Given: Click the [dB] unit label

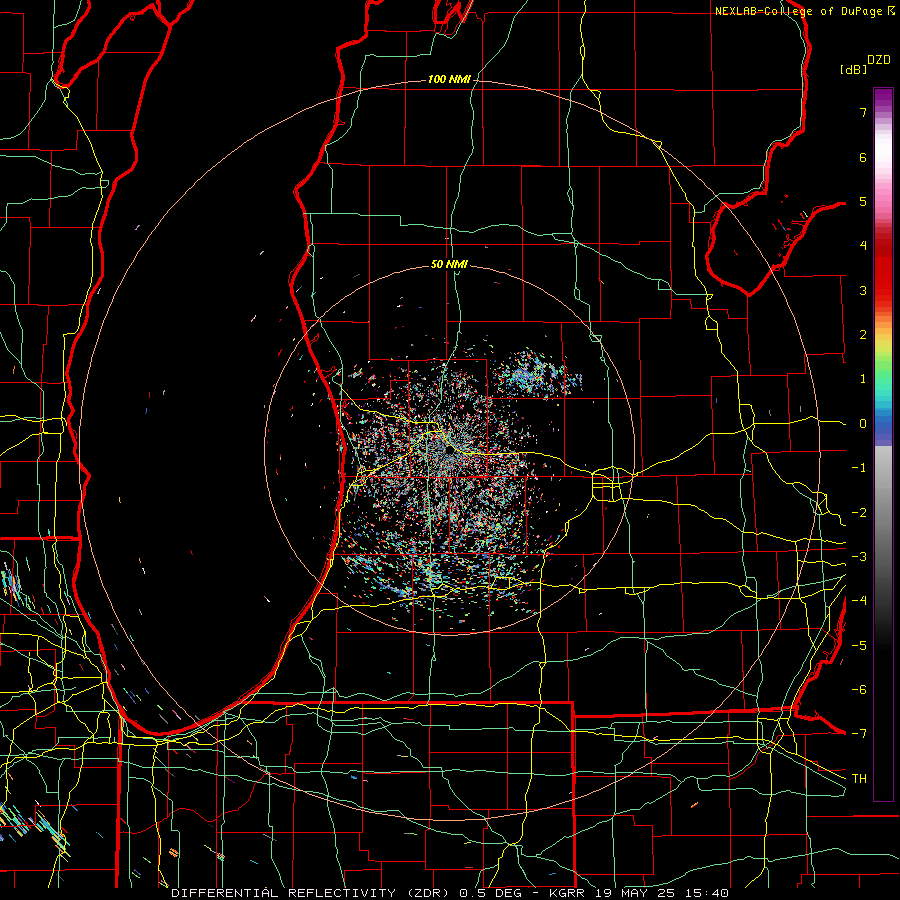Looking at the screenshot, I should tap(854, 69).
